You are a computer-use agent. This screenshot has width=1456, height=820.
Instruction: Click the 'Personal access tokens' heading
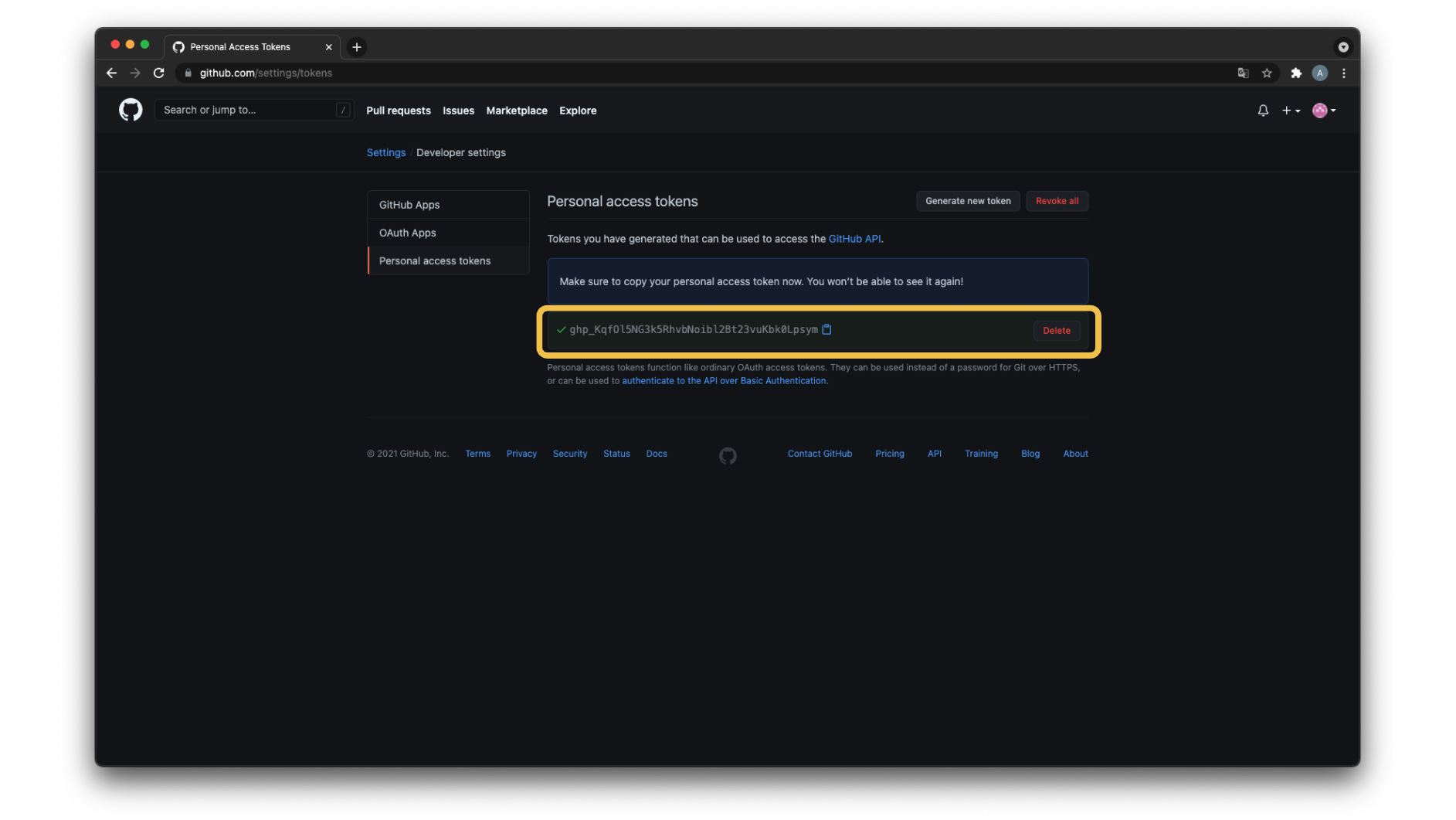pyautogui.click(x=623, y=201)
